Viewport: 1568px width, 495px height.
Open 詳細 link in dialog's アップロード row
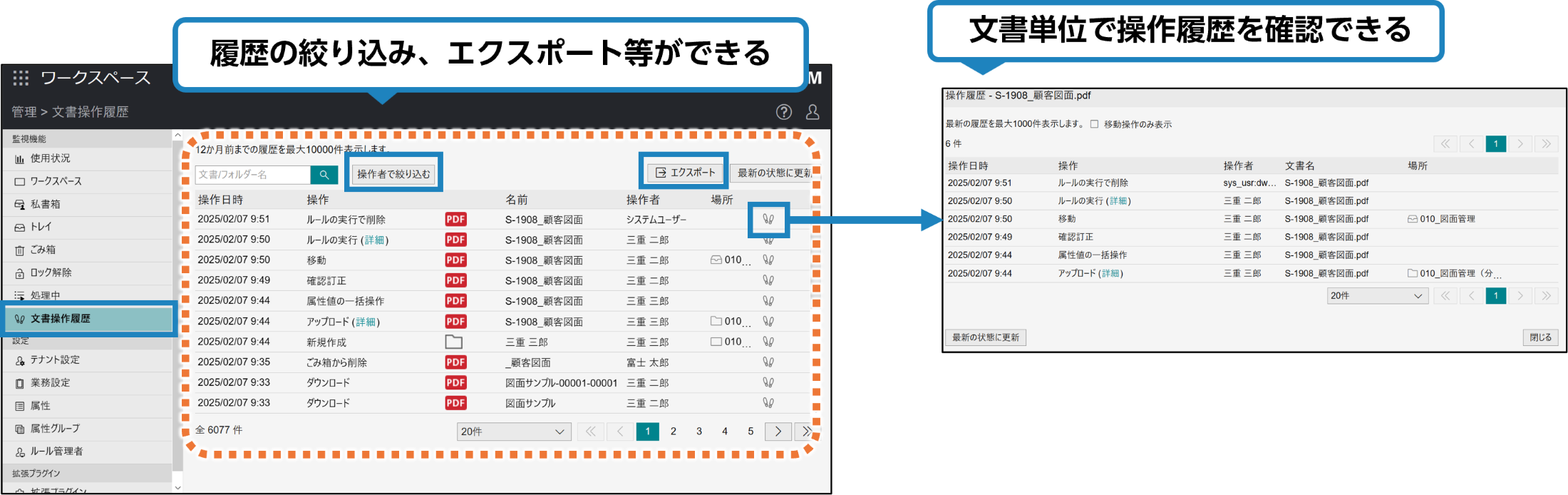click(x=1110, y=274)
